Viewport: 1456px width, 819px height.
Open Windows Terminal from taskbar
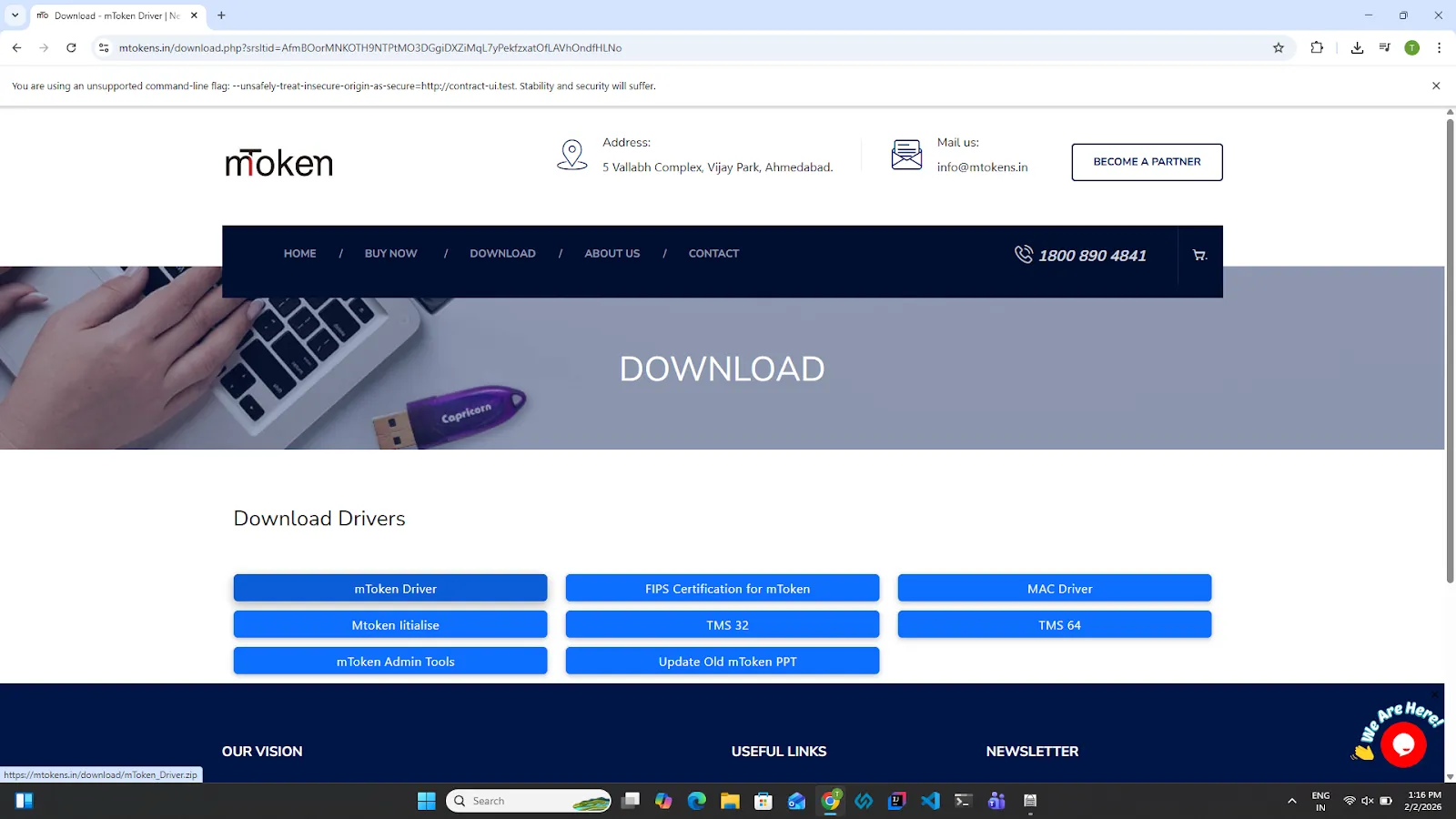963,801
